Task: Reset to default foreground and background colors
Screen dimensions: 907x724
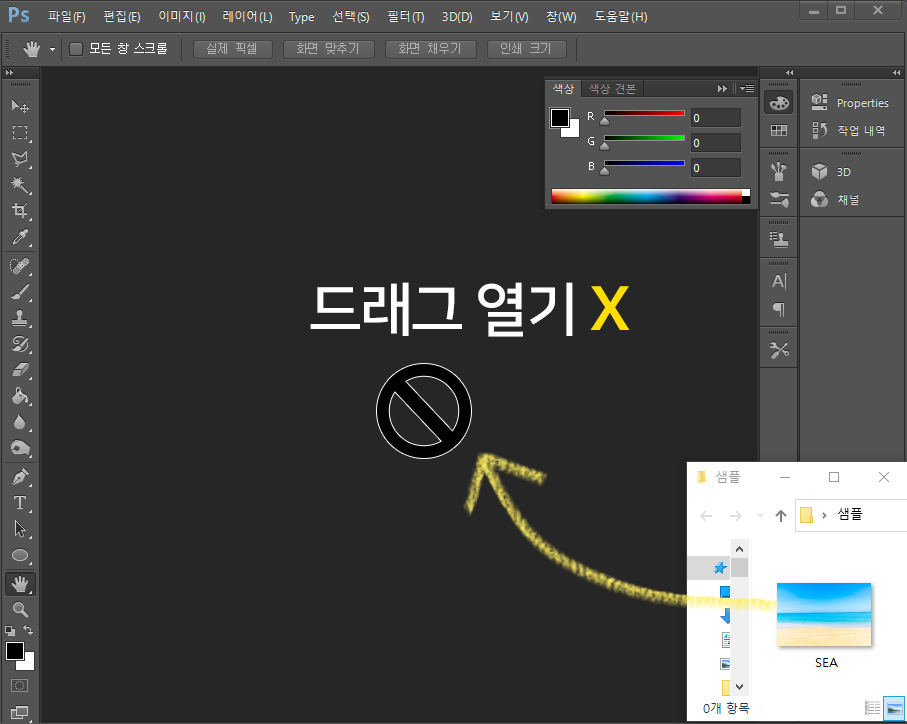Action: pos(10,631)
